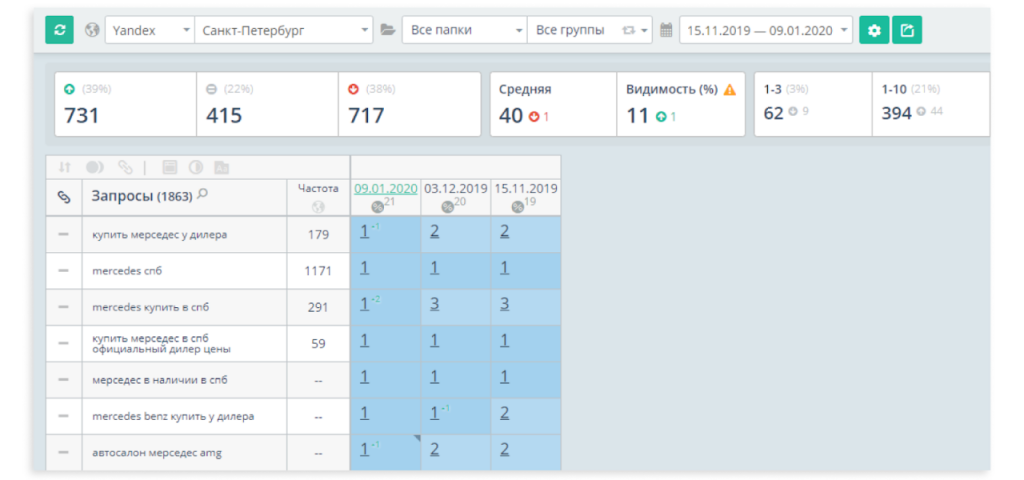The image size is (1024, 480).
Task: Click position 1 on 09.01.2020 for 'mercedes спб'
Action: (x=364, y=267)
